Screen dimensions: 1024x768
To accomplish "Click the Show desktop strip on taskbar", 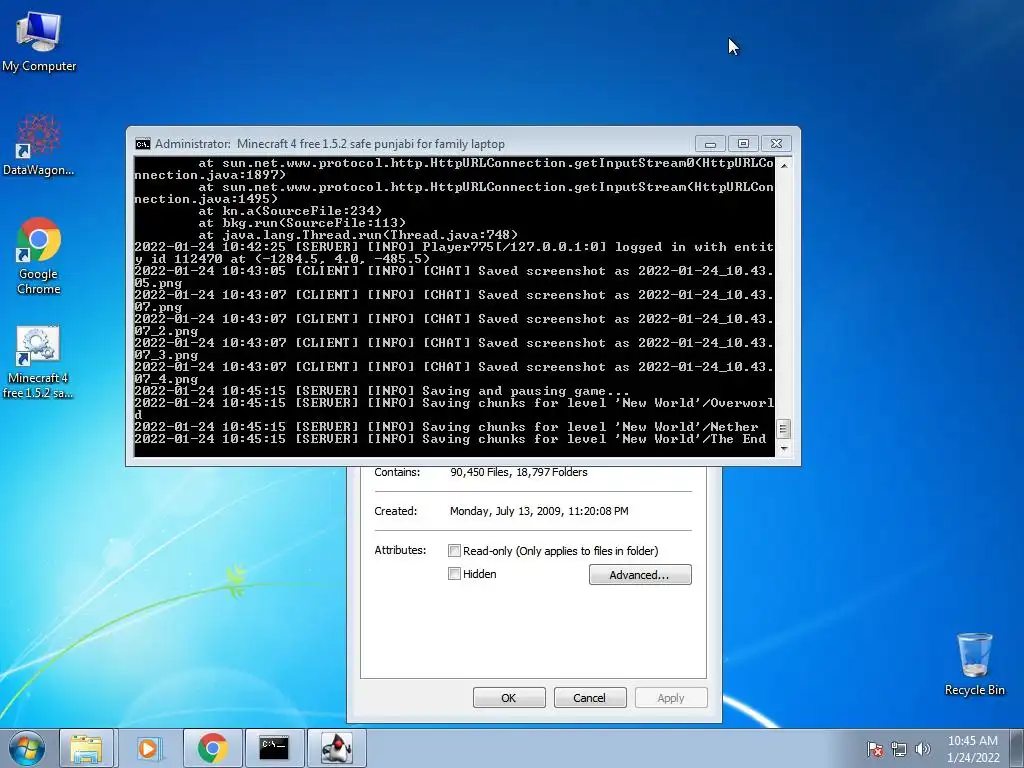I will click(x=1017, y=749).
